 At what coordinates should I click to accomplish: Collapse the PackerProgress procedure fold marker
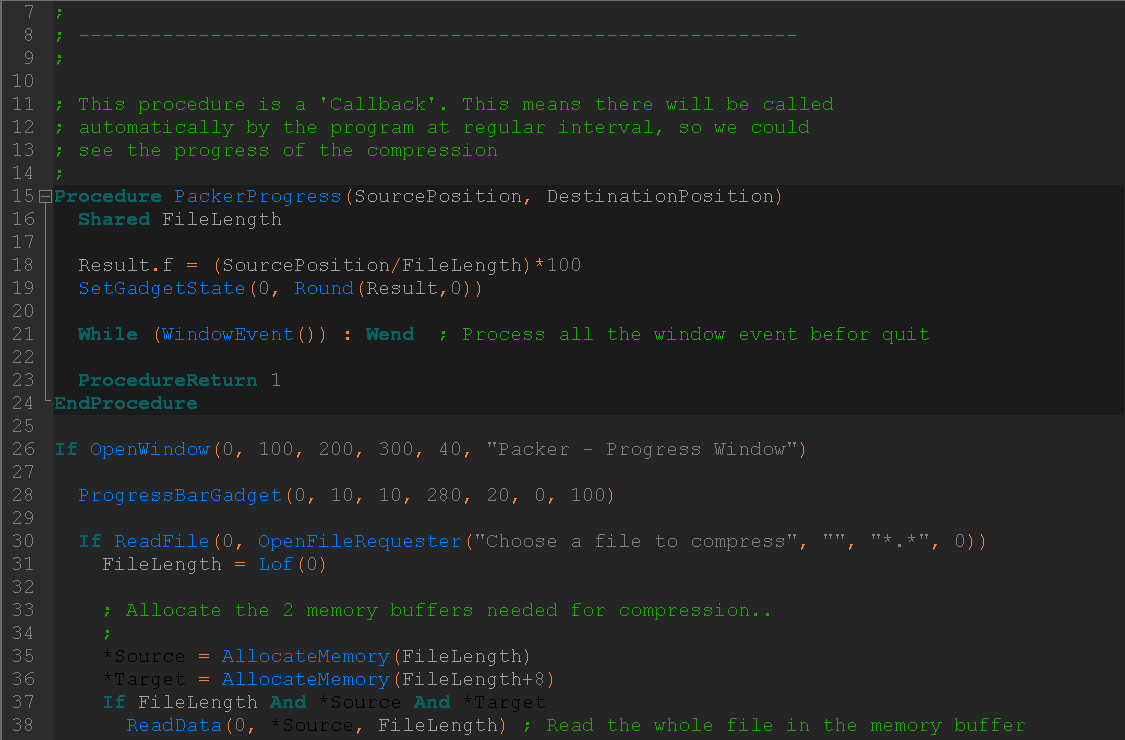coord(45,197)
